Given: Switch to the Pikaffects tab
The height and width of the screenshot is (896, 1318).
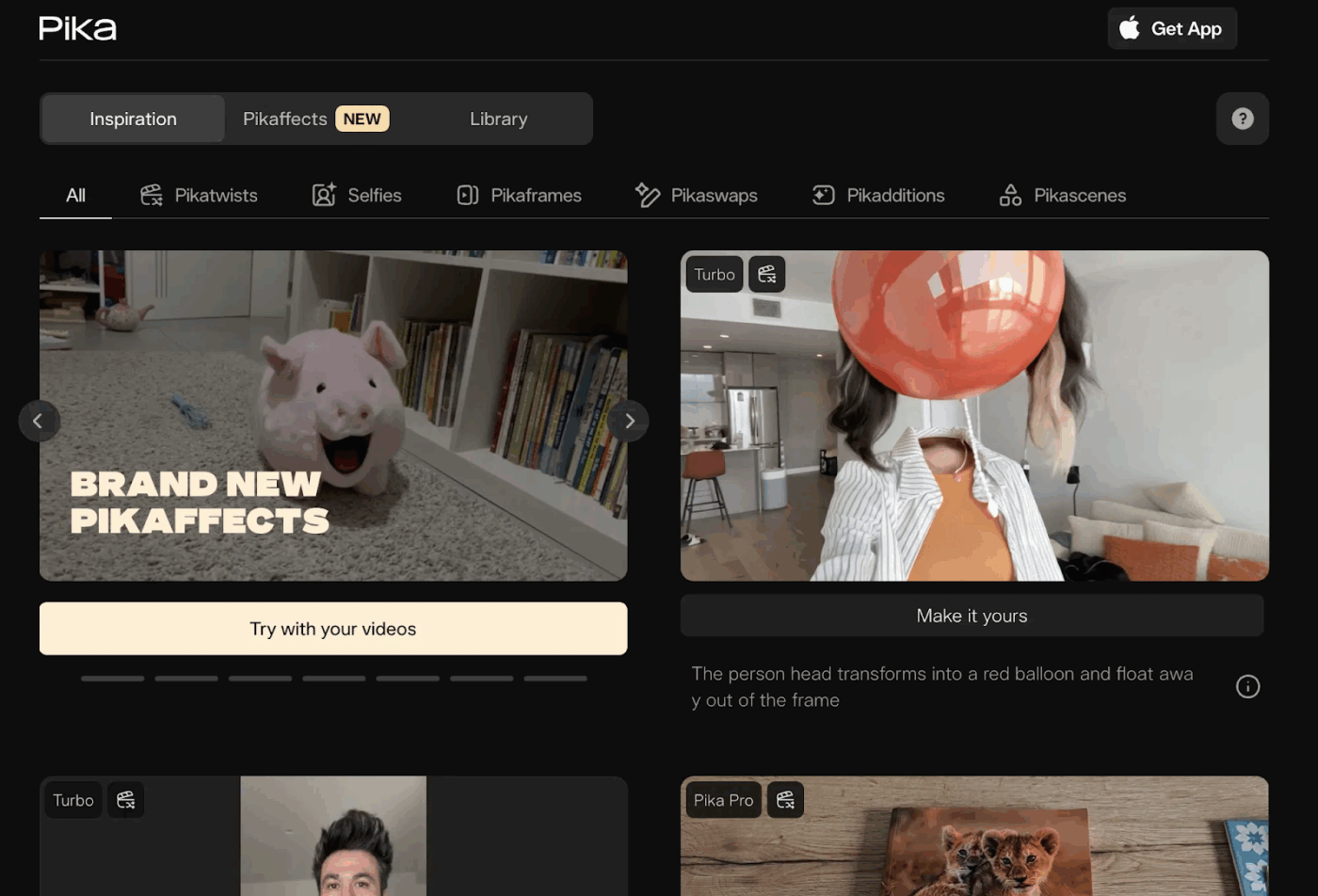Looking at the screenshot, I should tap(285, 119).
